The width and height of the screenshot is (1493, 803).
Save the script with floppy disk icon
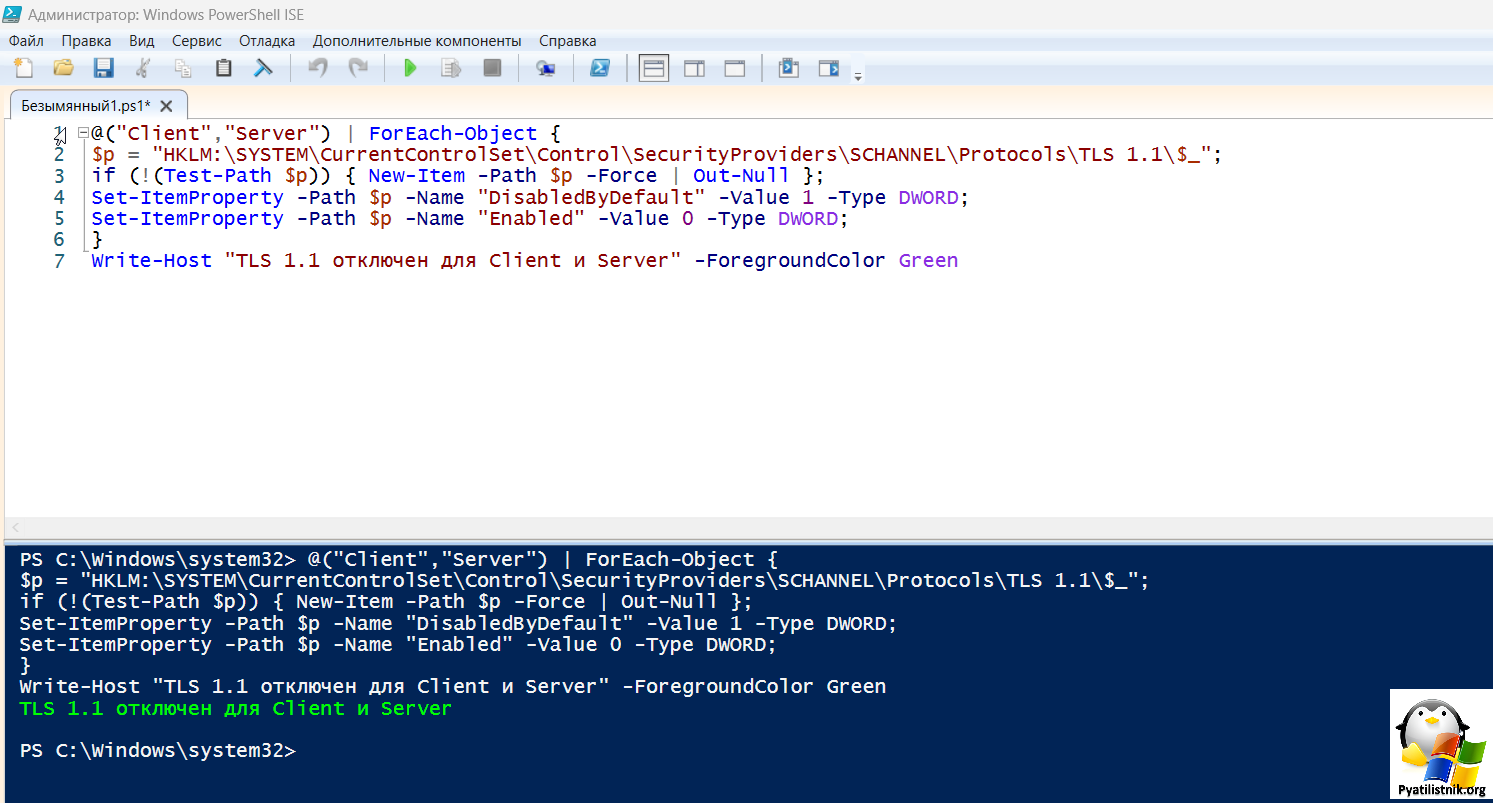(x=103, y=68)
